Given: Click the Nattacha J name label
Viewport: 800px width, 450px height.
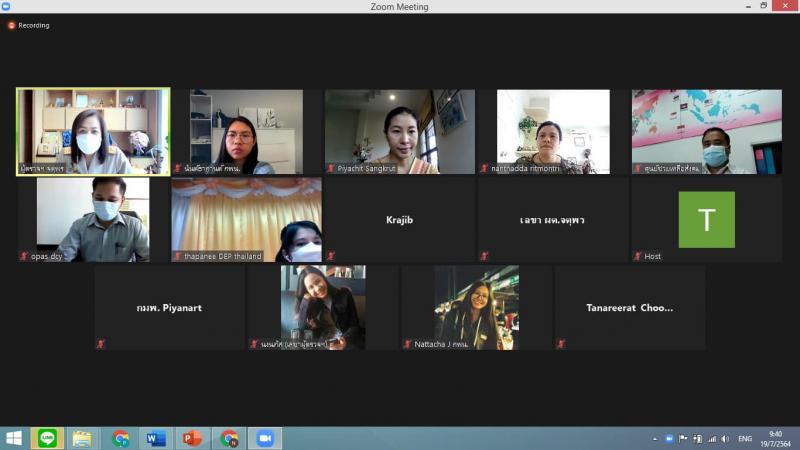Looking at the screenshot, I should click(441, 344).
